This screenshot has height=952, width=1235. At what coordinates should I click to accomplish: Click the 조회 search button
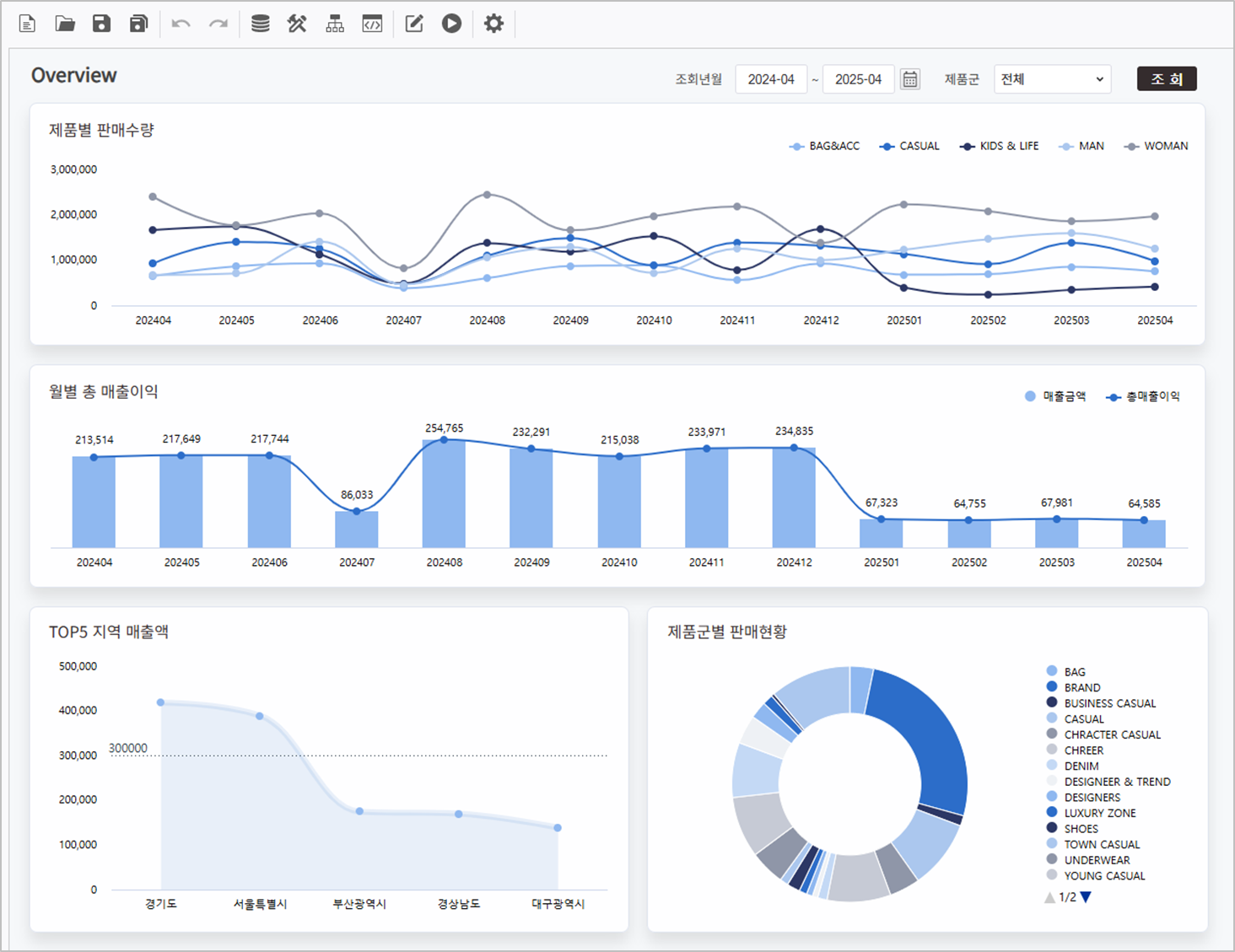1166,79
